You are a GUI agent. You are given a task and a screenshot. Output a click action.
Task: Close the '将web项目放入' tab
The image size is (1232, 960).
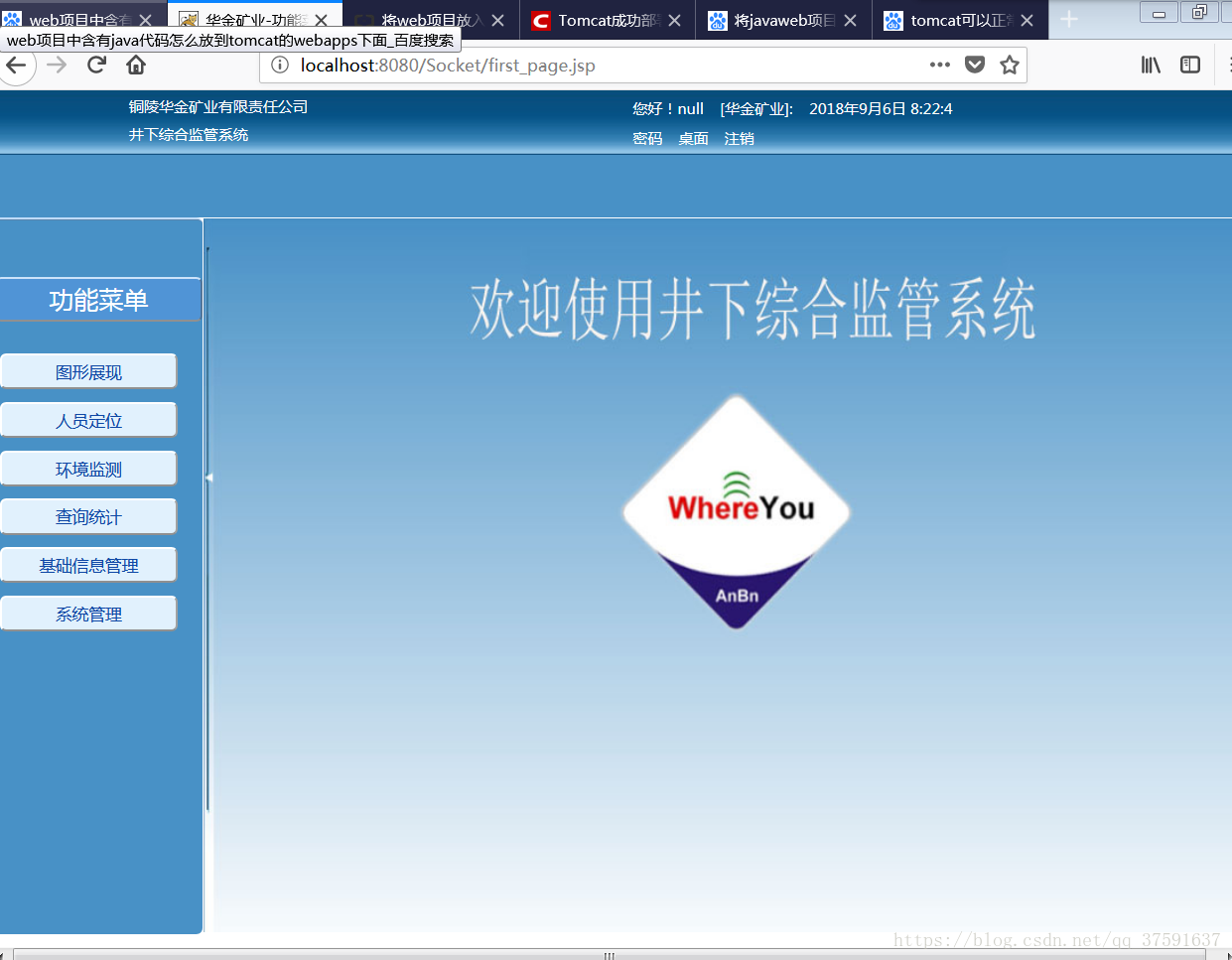point(497,20)
